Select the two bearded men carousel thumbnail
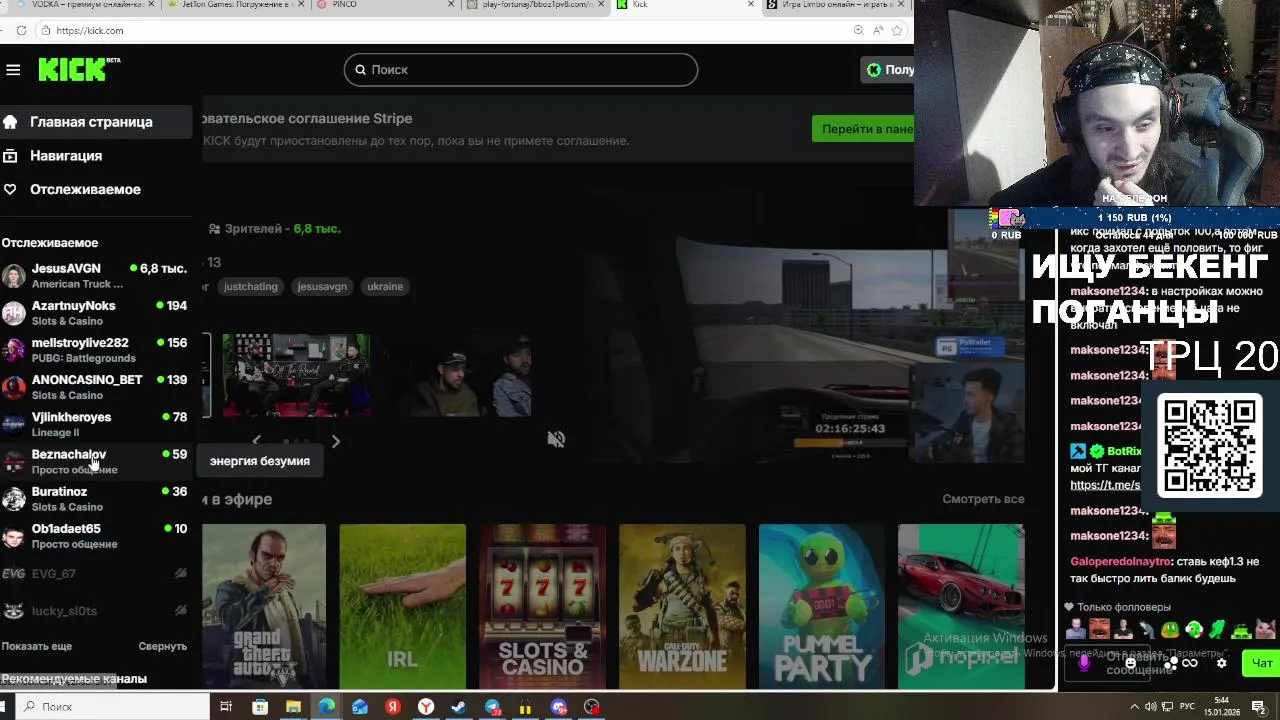Screen dimensions: 1280x720 (457, 375)
